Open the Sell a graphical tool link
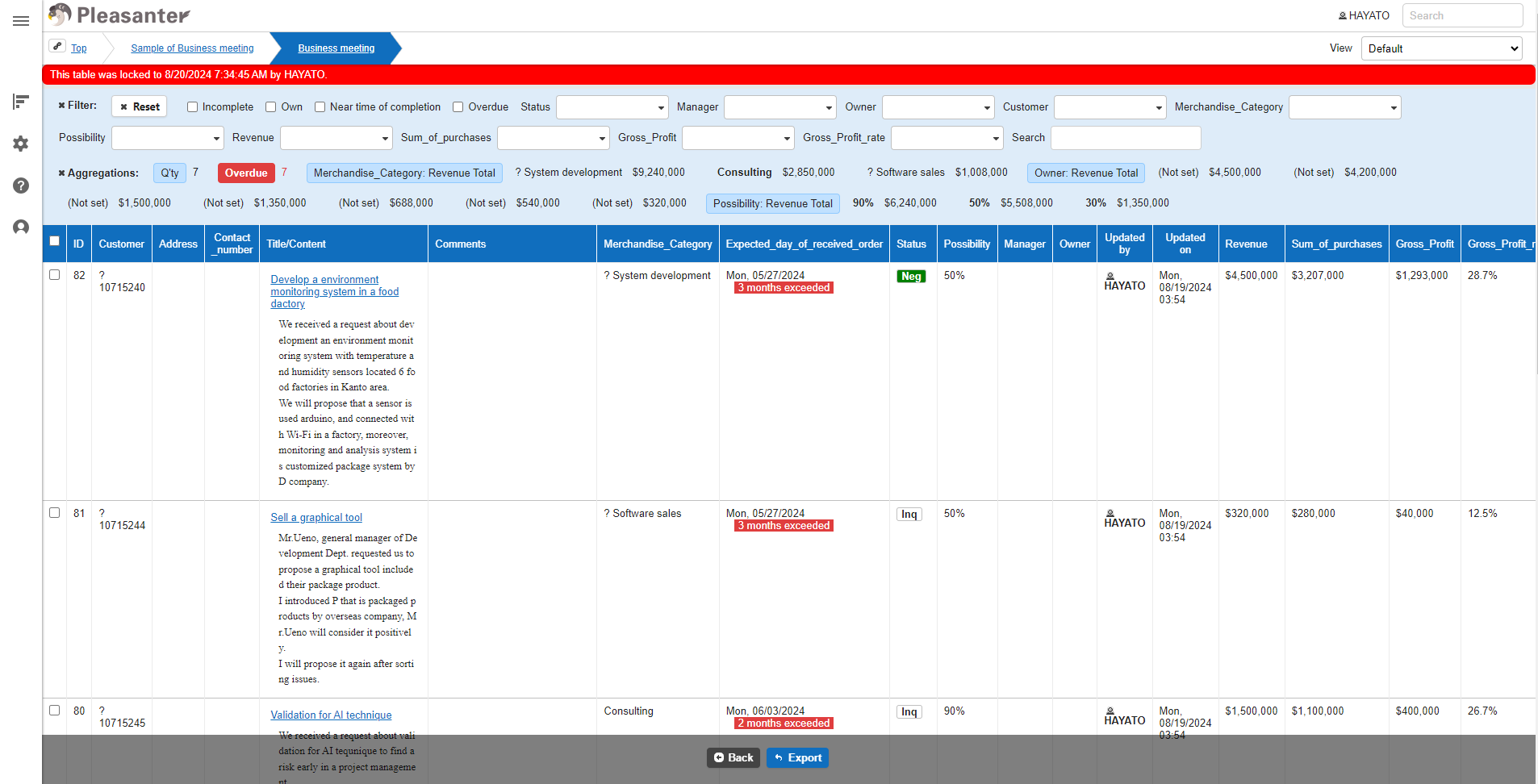This screenshot has height=784, width=1538. click(316, 518)
